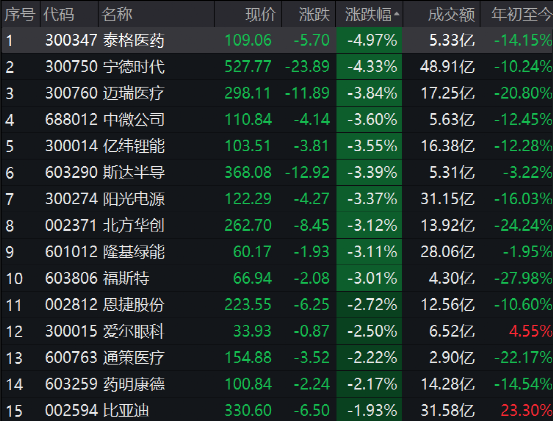Open 北方华创 stock details
553x421 pixels.
tap(277, 225)
